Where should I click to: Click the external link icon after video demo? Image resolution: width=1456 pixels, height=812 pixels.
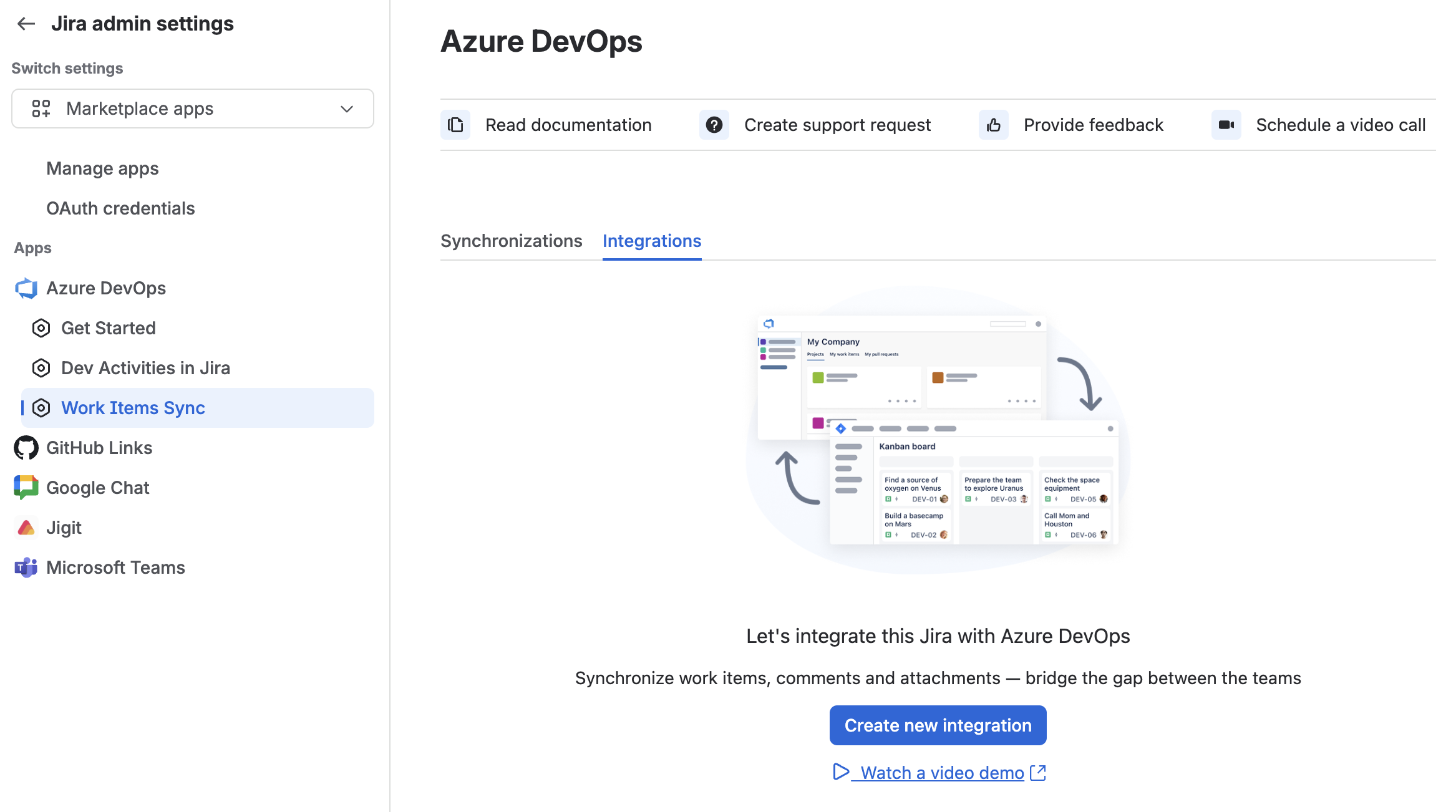(1038, 773)
